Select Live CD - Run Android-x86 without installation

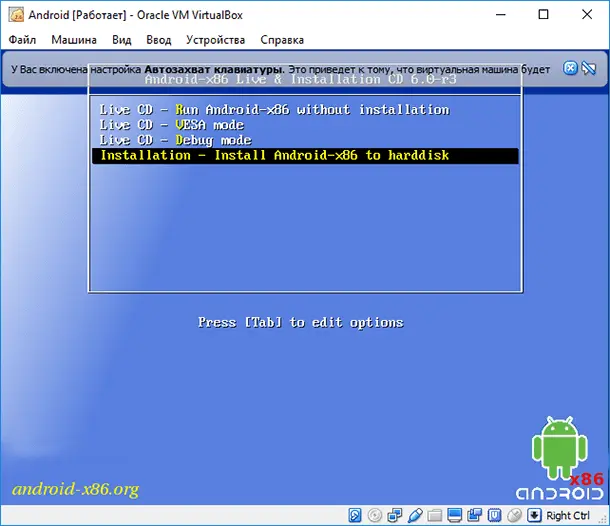point(305,110)
